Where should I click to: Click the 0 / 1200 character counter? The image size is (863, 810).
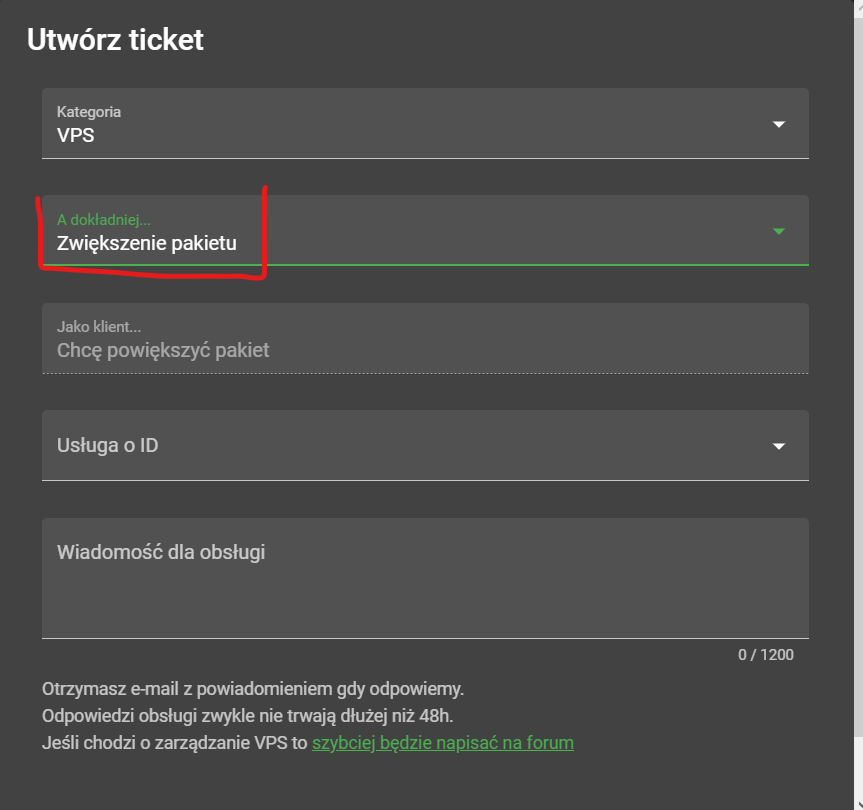click(765, 655)
